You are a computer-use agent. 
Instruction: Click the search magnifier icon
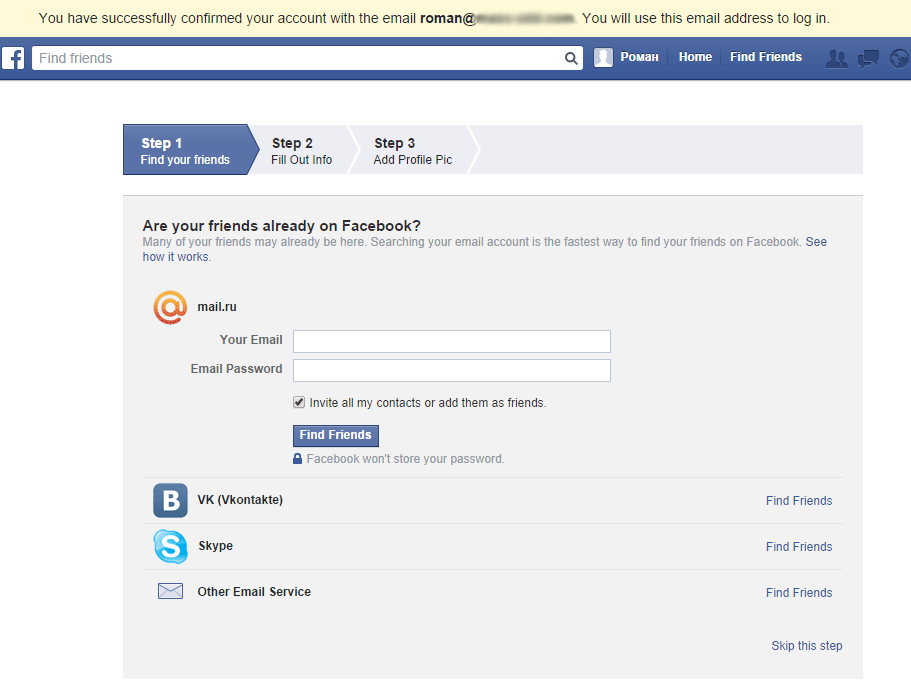pyautogui.click(x=571, y=59)
